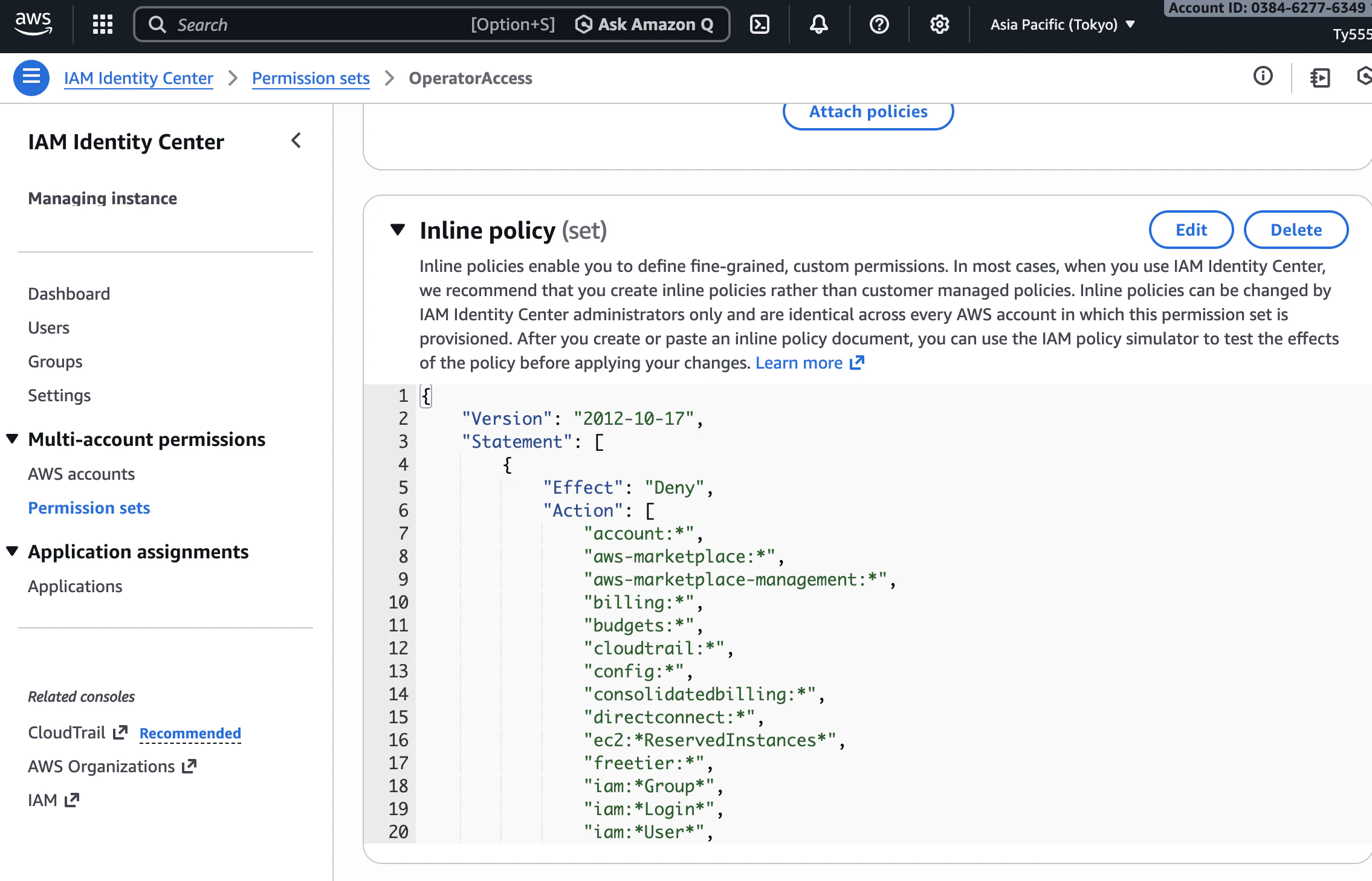Image resolution: width=1372 pixels, height=881 pixels.
Task: Open the notifications bell
Action: [x=819, y=24]
